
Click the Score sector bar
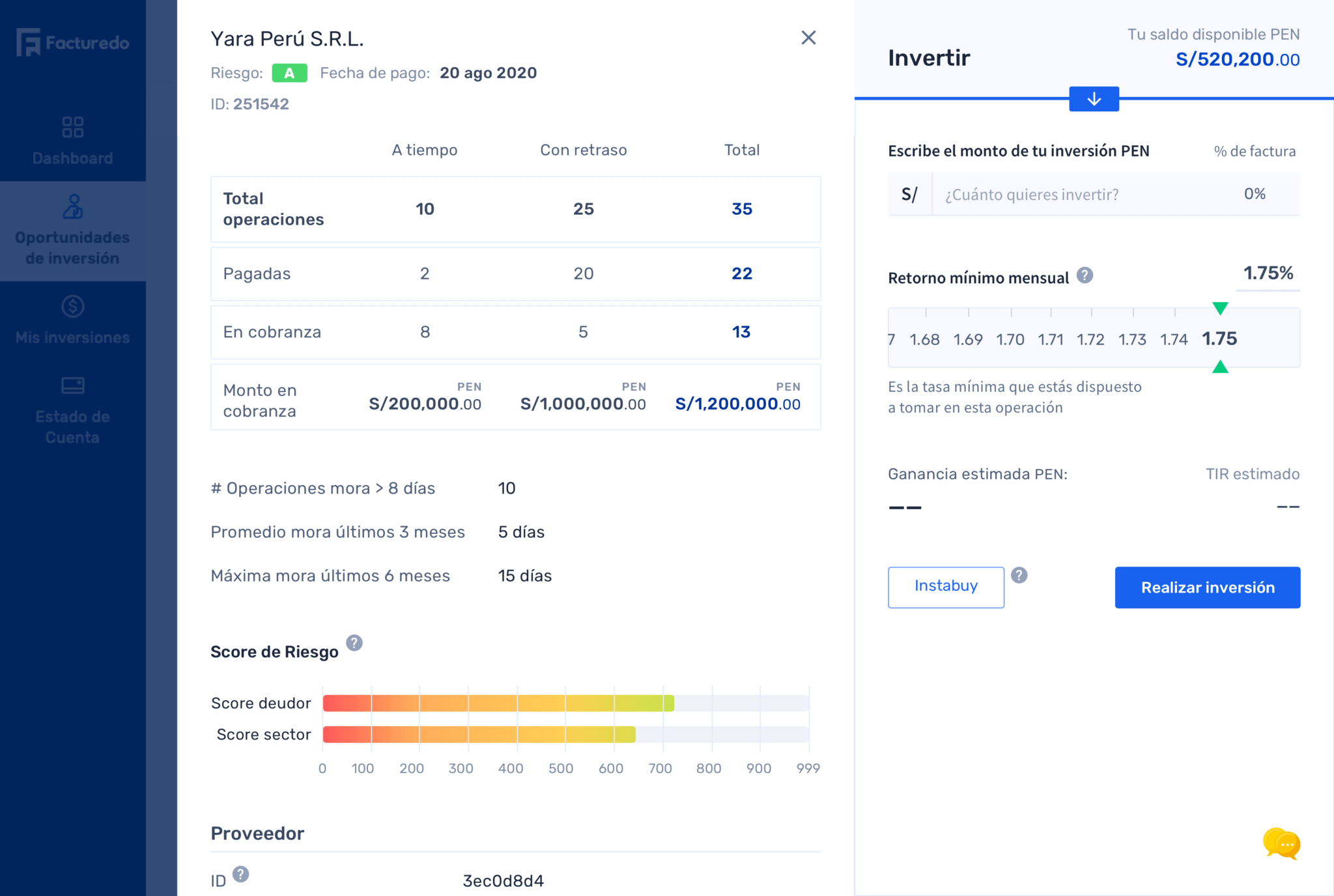(479, 735)
